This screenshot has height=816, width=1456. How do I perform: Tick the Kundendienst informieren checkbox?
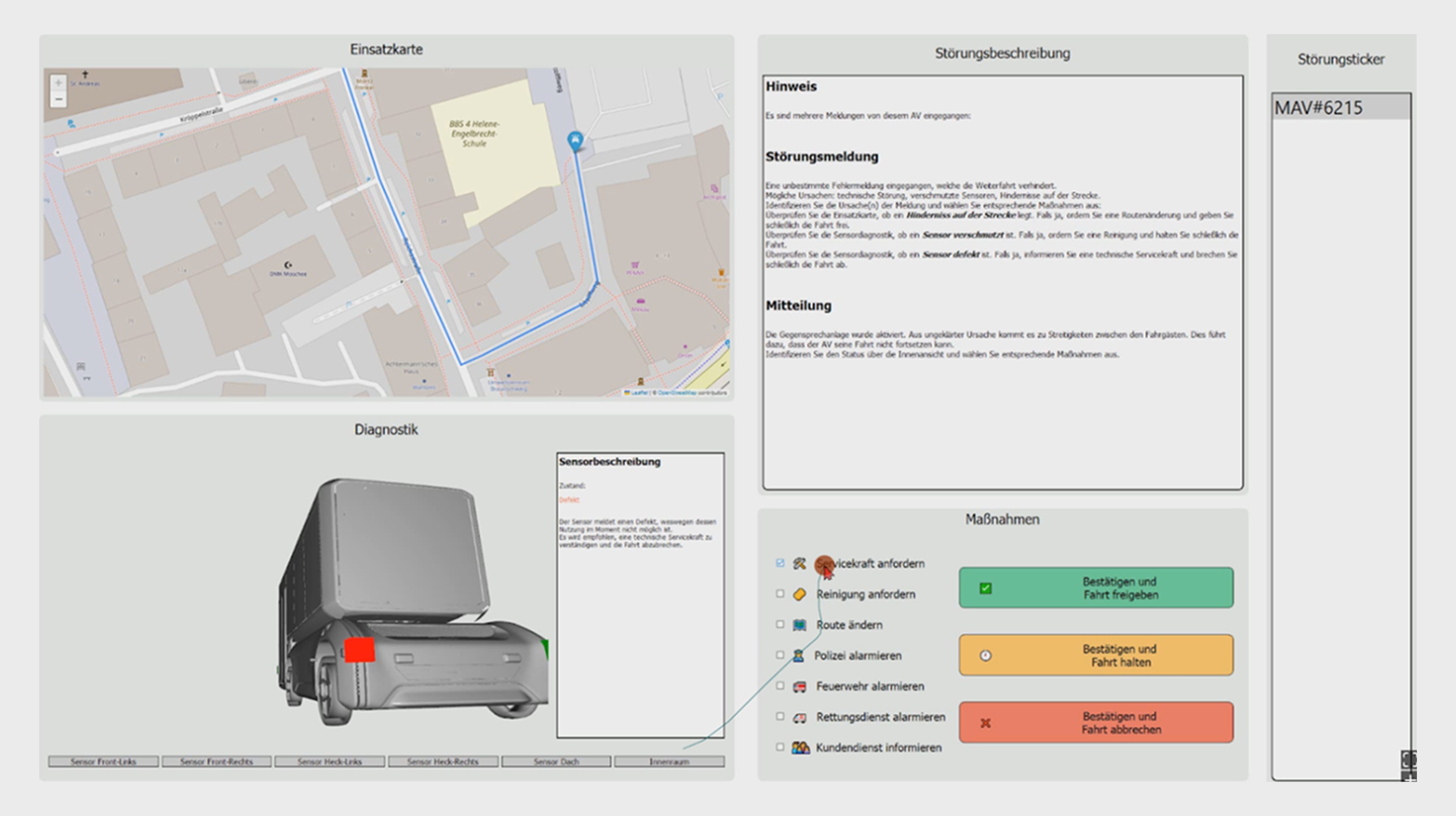pyautogui.click(x=780, y=747)
